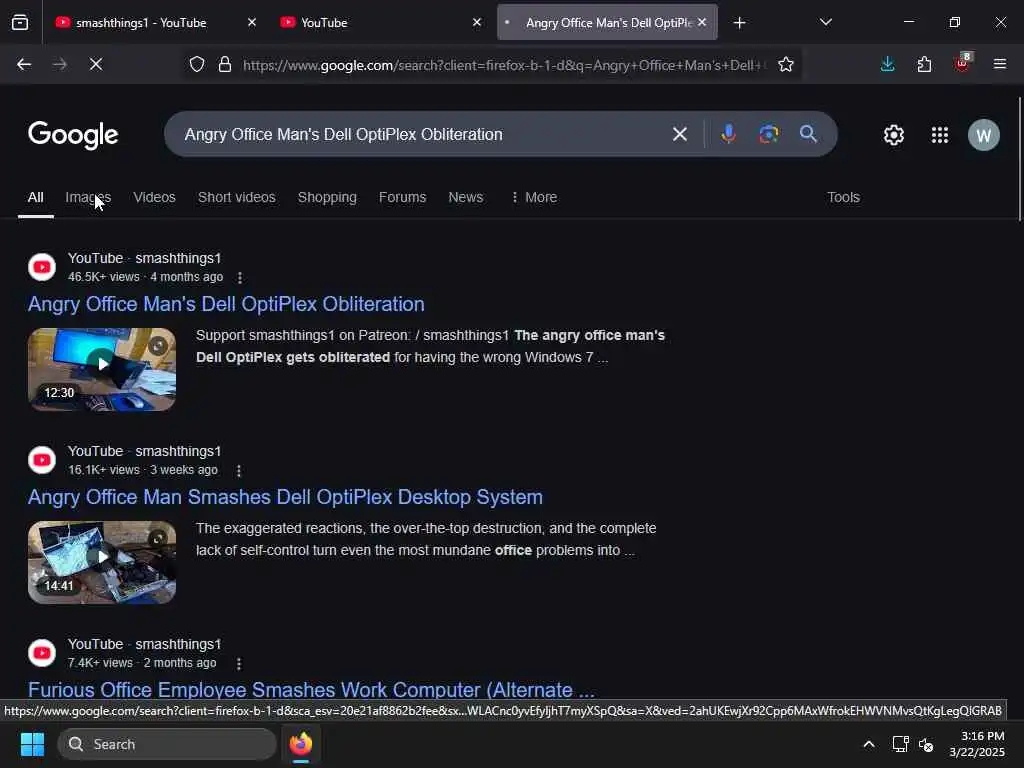Open Firefox View tabs list icon
The height and width of the screenshot is (768, 1024).
pos(20,22)
